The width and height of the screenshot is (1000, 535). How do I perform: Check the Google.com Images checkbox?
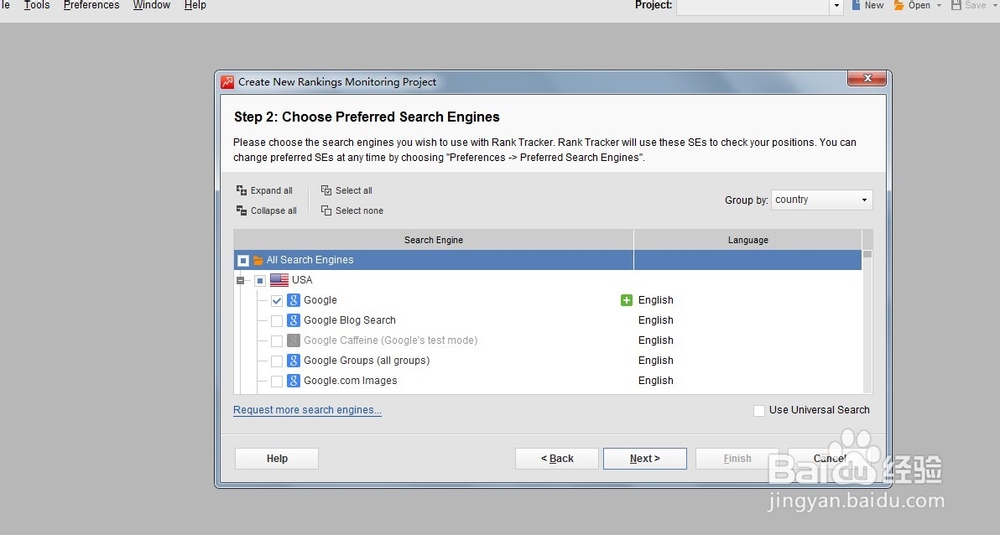coord(277,381)
